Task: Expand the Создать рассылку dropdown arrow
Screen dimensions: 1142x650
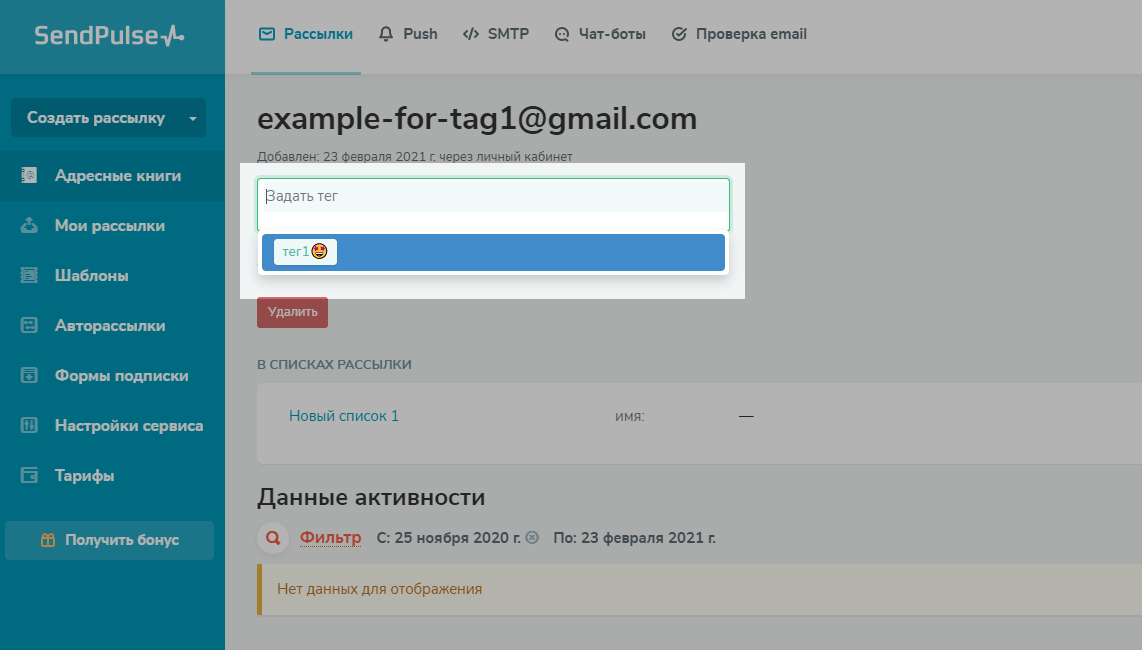Action: point(192,118)
